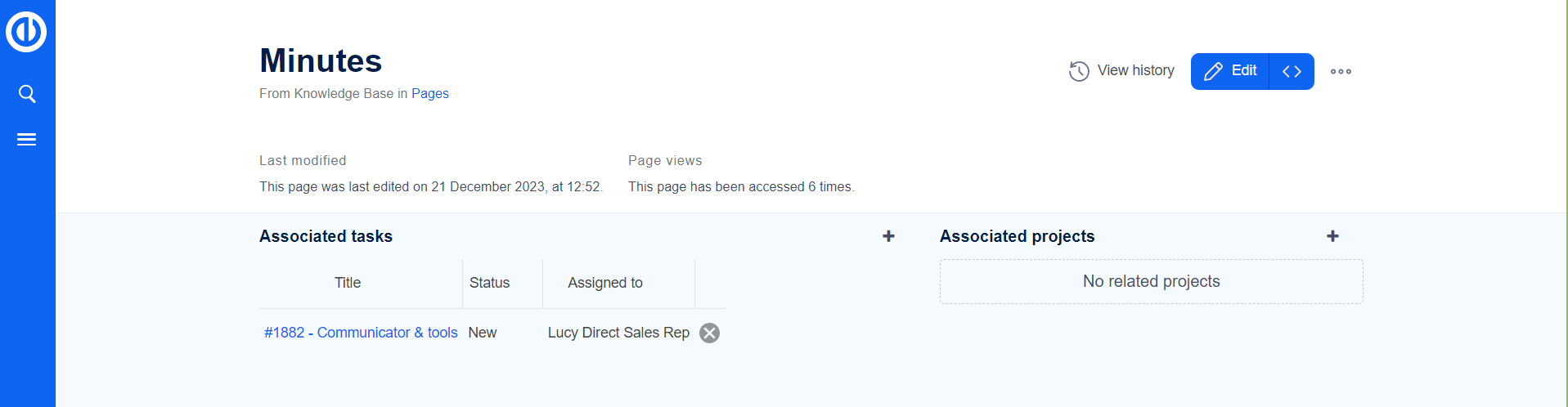The image size is (1568, 407).
Task: Open the Pages namespace link
Action: [x=429, y=93]
